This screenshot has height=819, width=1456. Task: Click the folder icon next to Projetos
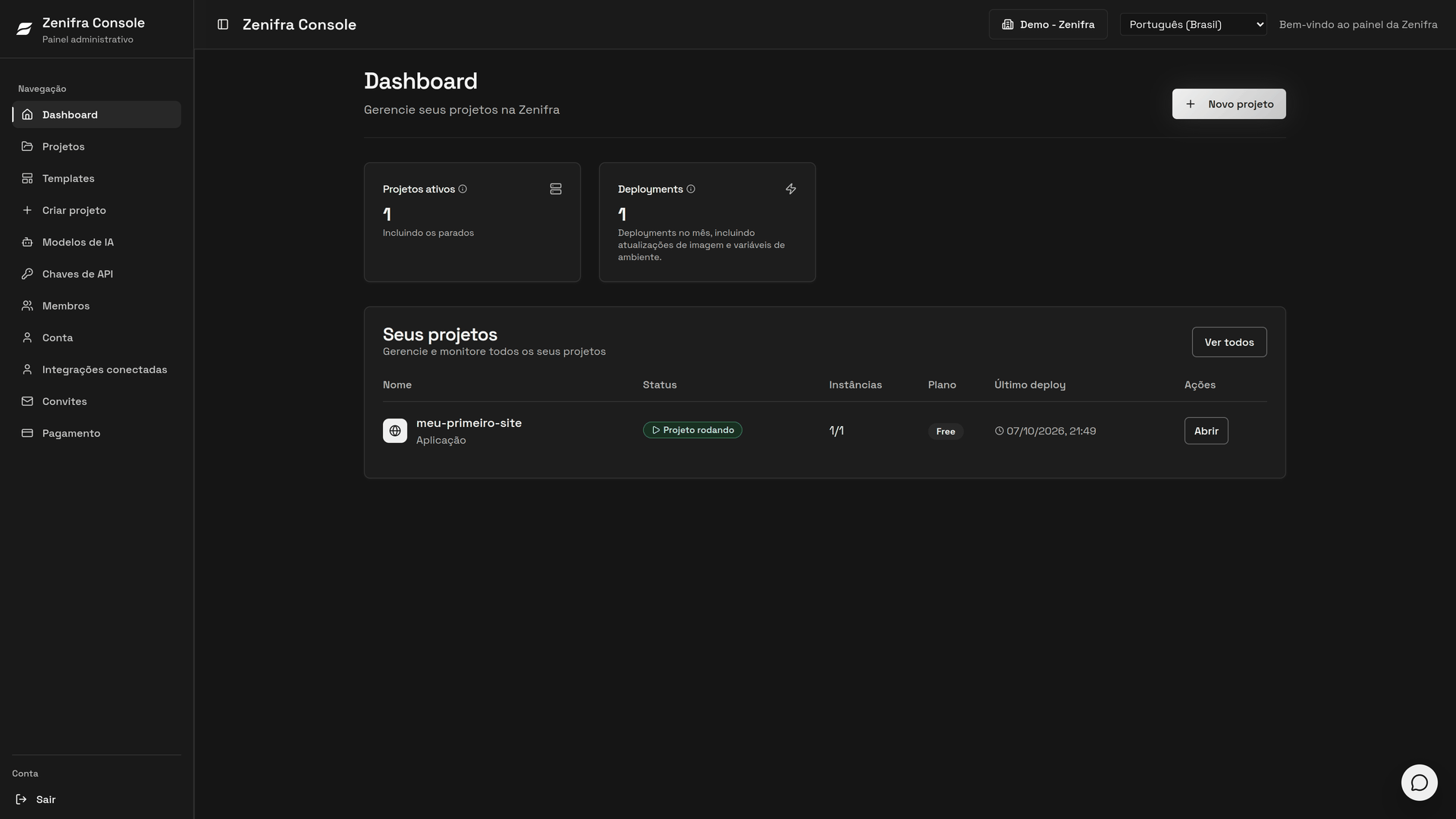[x=27, y=146]
